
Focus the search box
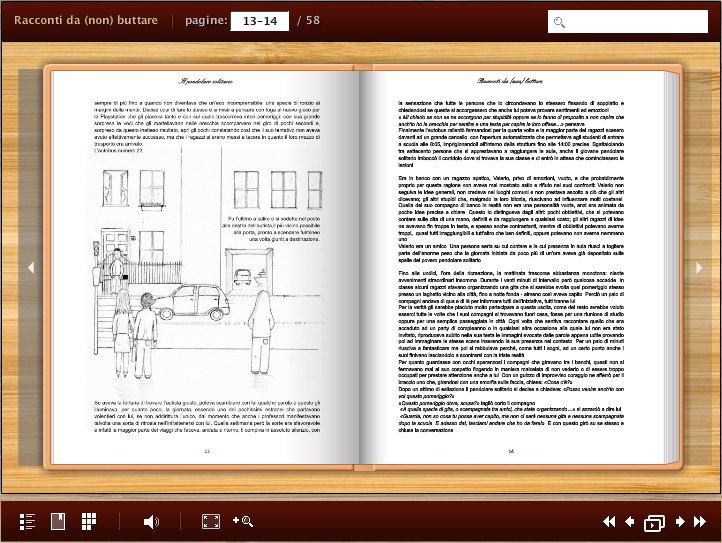pyautogui.click(x=628, y=22)
